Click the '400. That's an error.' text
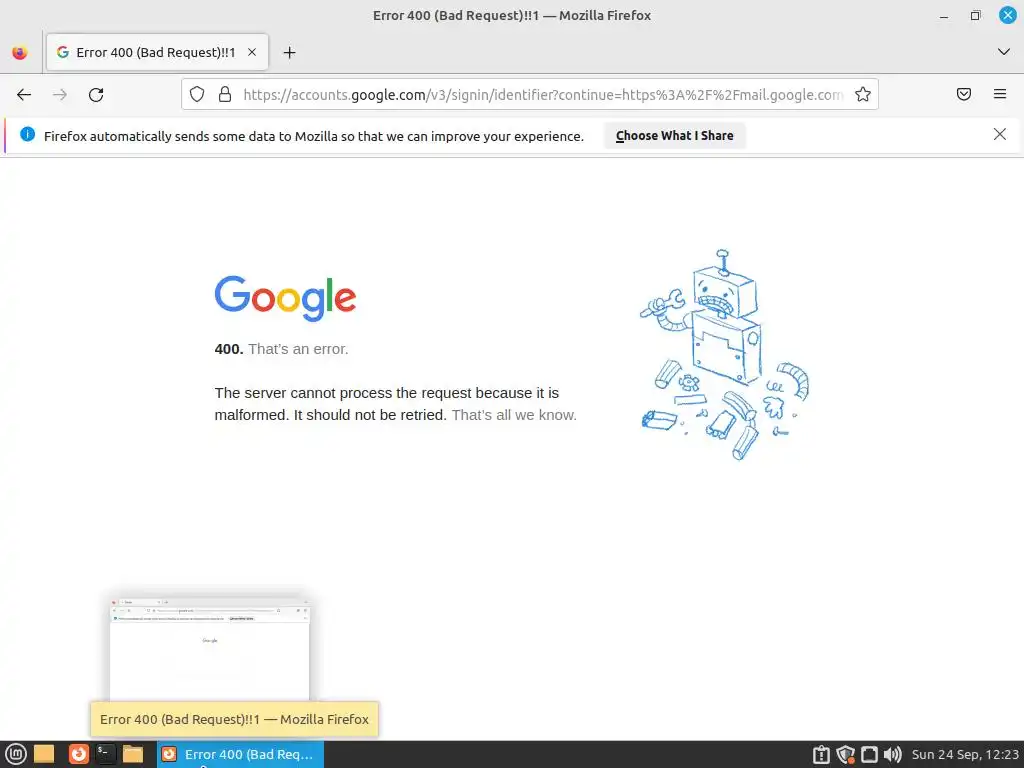Viewport: 1024px width, 768px height. [281, 349]
